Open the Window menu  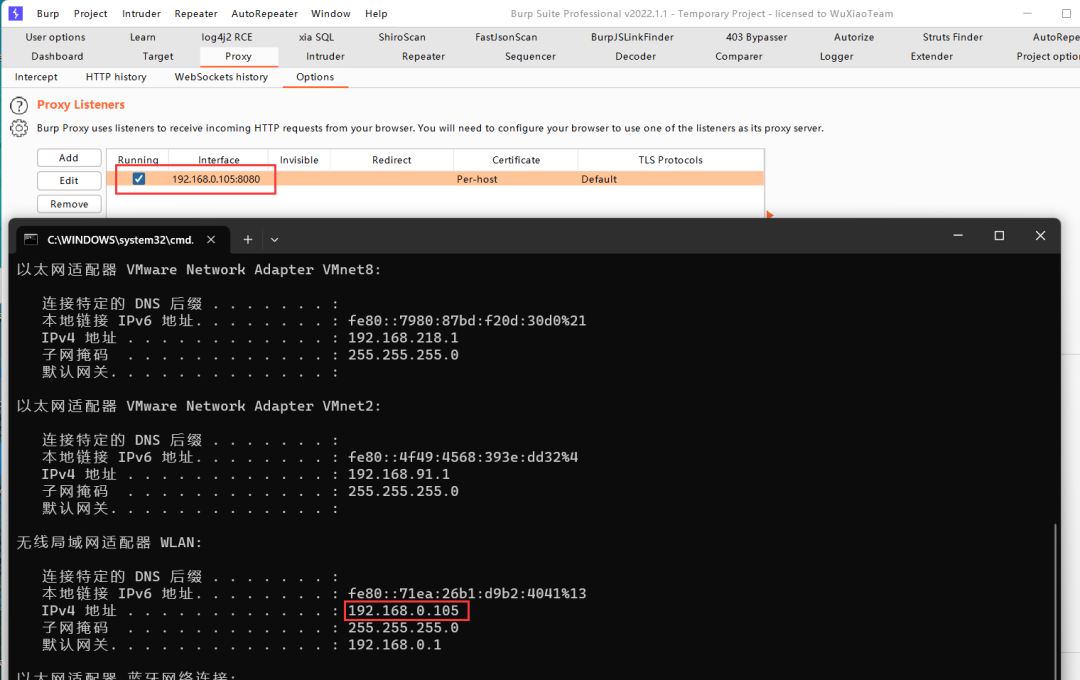(331, 13)
